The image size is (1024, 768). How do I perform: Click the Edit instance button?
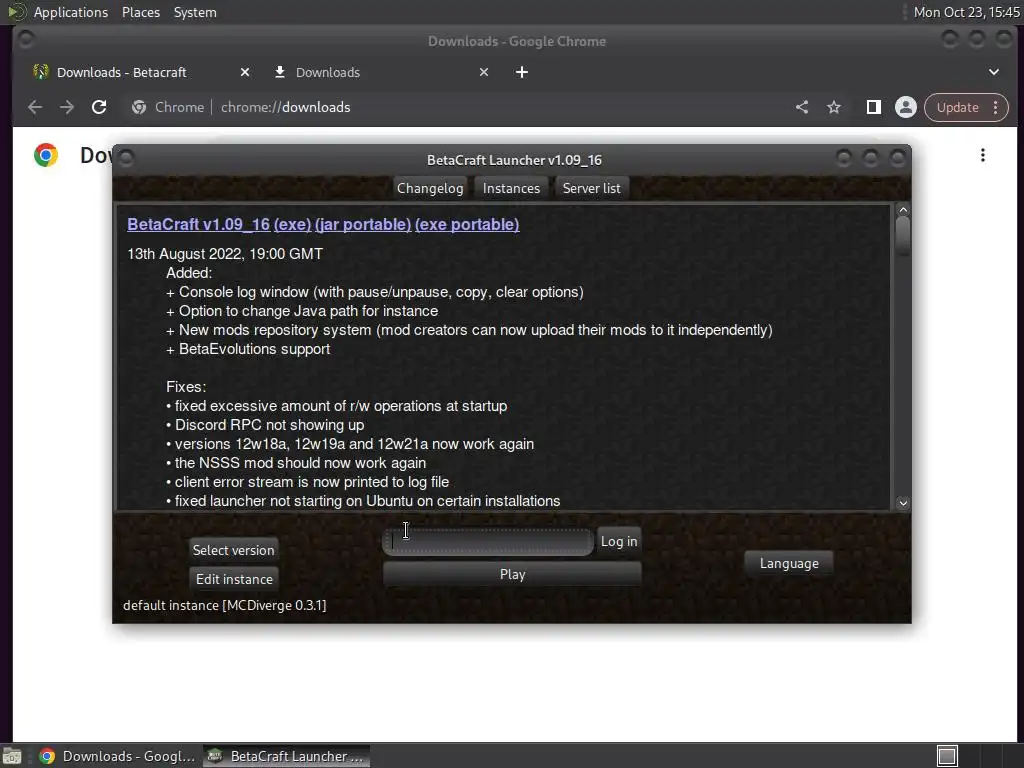[234, 579]
